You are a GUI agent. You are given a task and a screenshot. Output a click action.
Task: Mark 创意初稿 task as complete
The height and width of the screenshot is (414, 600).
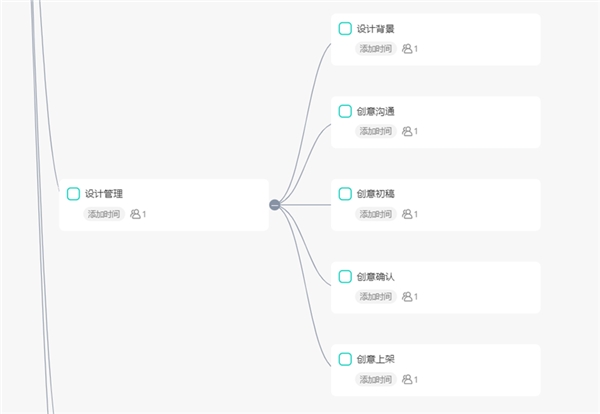(345, 194)
